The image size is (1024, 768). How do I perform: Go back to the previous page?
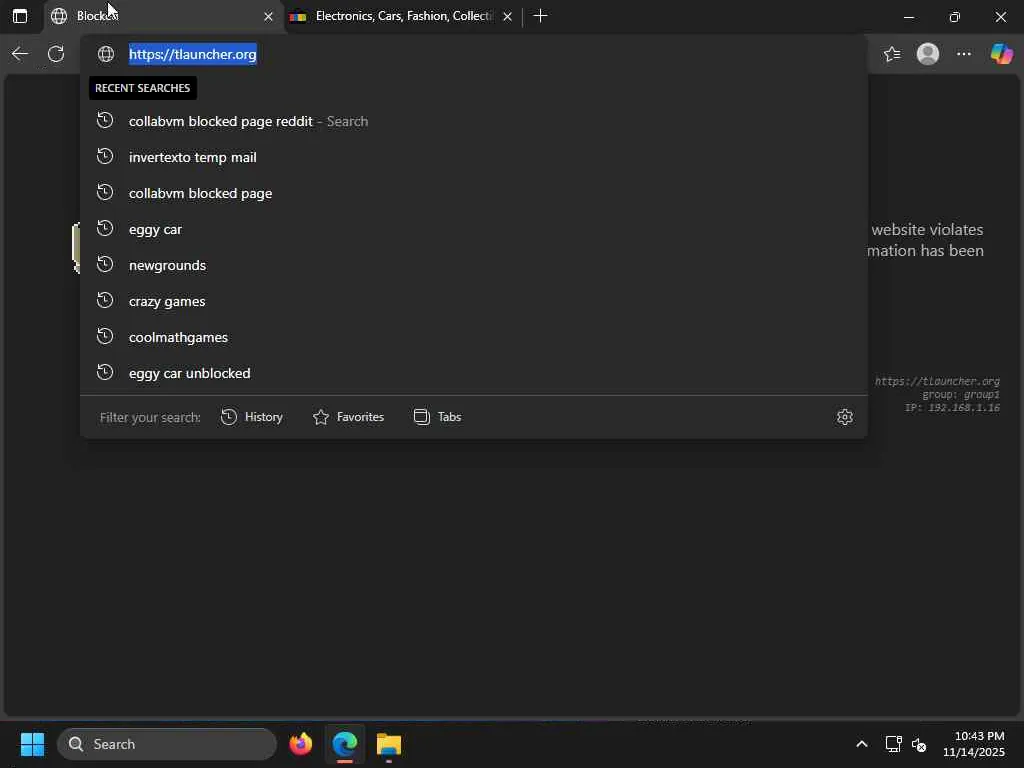click(20, 54)
